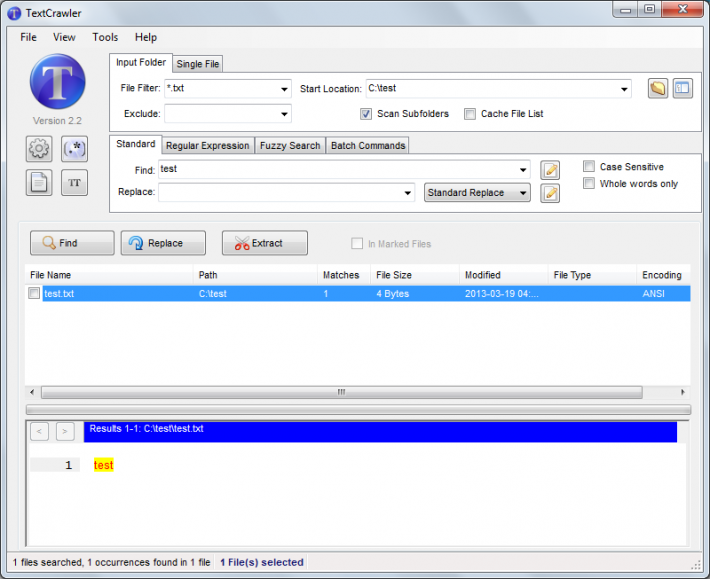710x579 pixels.
Task: Expand the Start Location dropdown arrow
Action: (624, 89)
